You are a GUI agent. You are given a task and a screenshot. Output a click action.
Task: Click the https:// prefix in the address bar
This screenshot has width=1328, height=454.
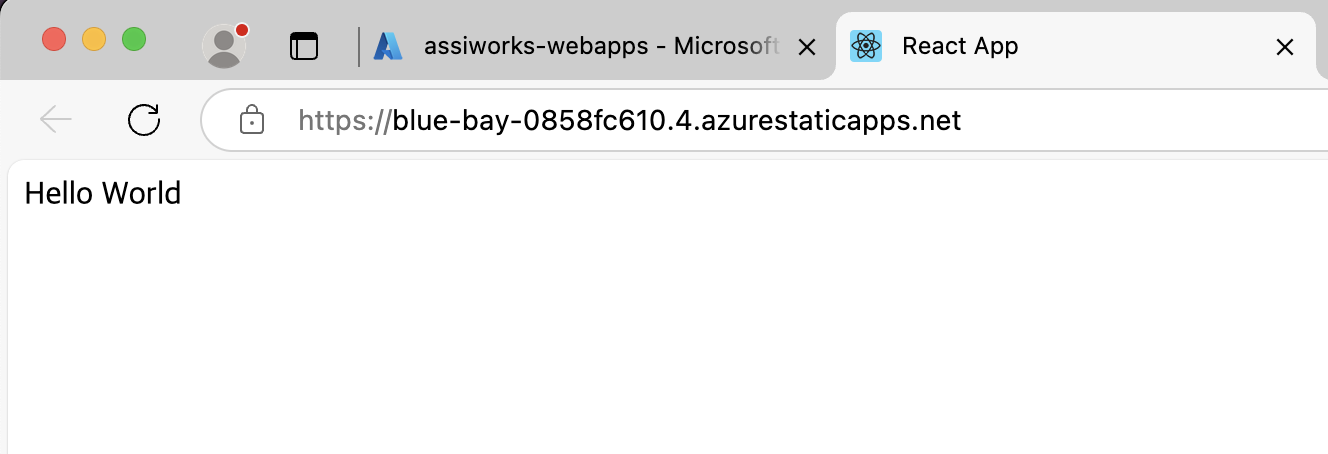pos(343,121)
